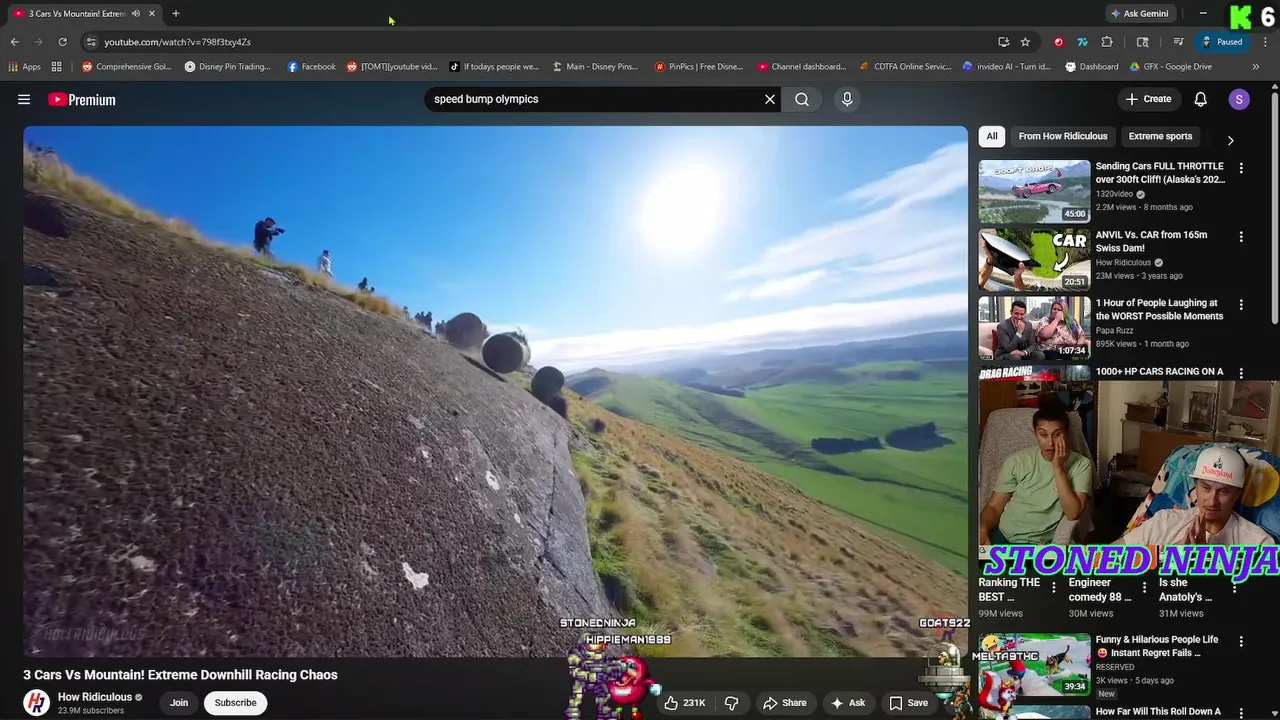Start voice search with the microphone
This screenshot has width=1280, height=720.
click(x=847, y=99)
